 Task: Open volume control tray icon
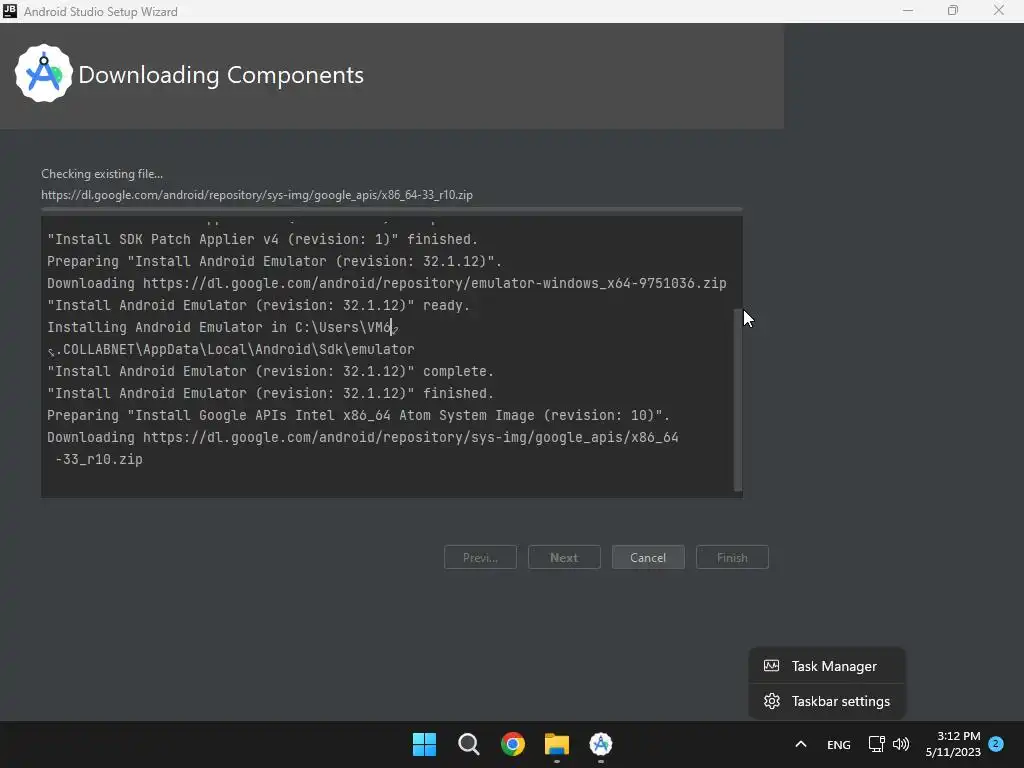tap(901, 744)
